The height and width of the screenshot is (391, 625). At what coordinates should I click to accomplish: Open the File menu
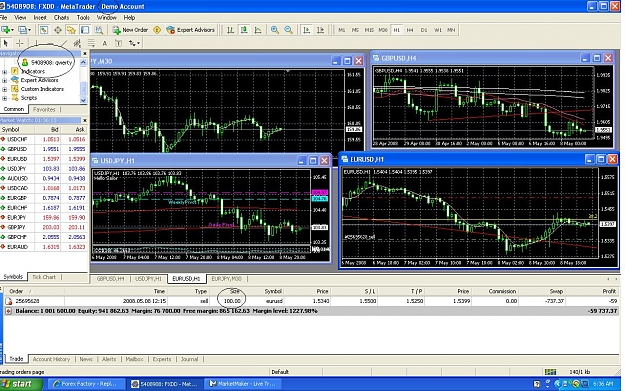pos(4,18)
